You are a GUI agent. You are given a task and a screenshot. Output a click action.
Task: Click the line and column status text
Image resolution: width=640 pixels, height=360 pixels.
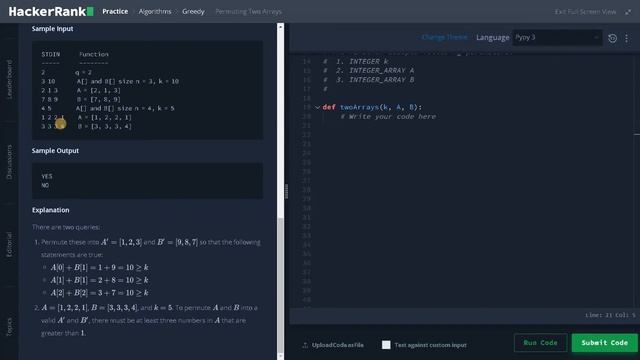[611, 315]
